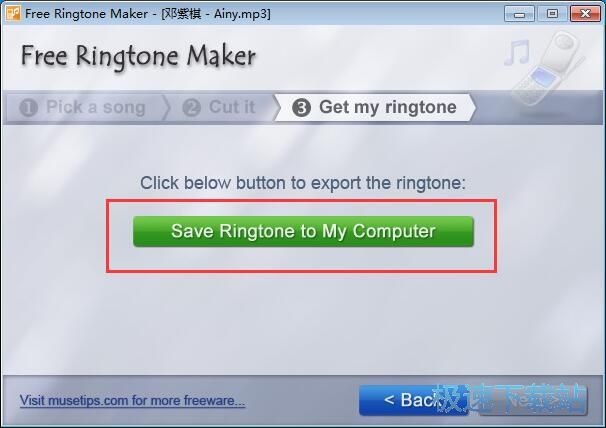Minimize the Free Ringtone Maker window
Viewport: 606px width, 428px height.
(x=519, y=14)
